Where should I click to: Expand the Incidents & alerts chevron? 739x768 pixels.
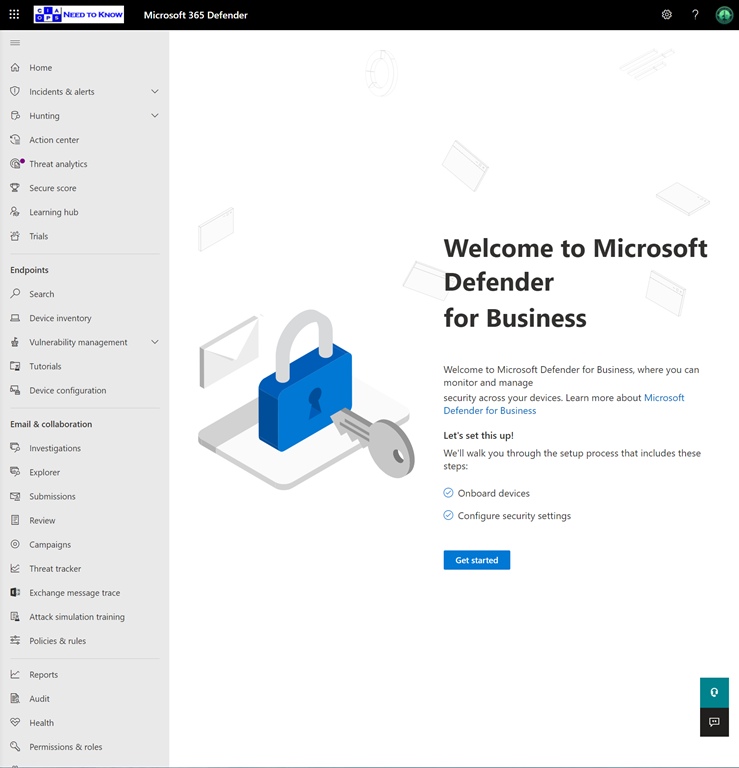pyautogui.click(x=155, y=92)
